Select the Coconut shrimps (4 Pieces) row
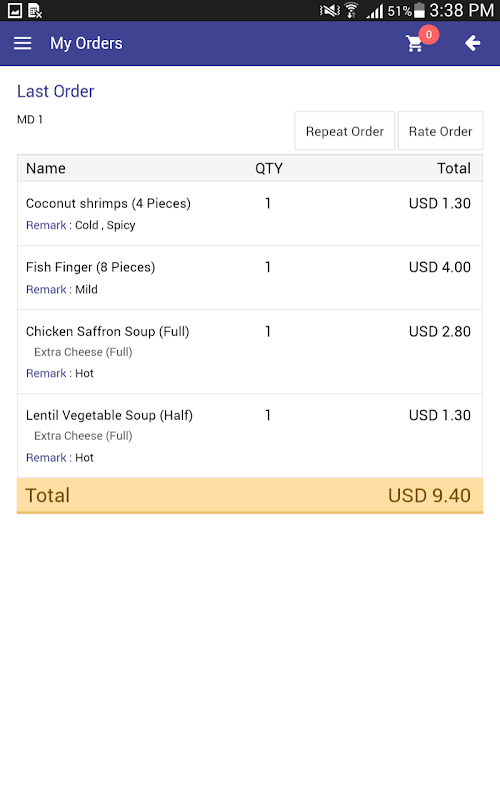Screen dimensions: 500x800 point(250,214)
